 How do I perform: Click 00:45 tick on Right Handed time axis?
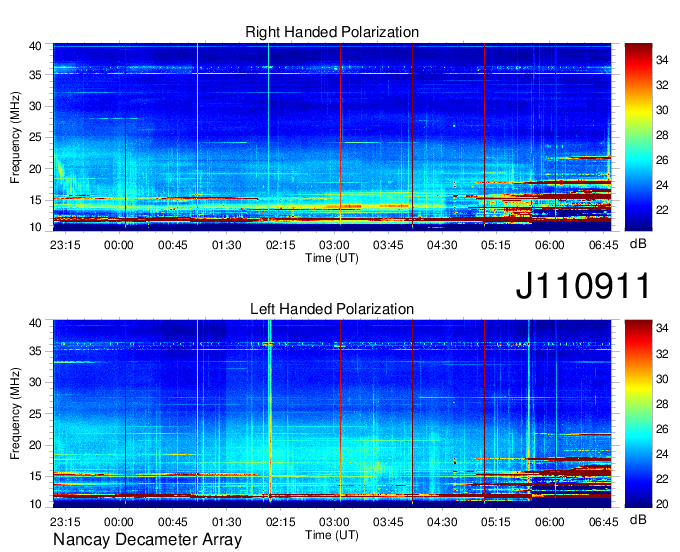[173, 245]
